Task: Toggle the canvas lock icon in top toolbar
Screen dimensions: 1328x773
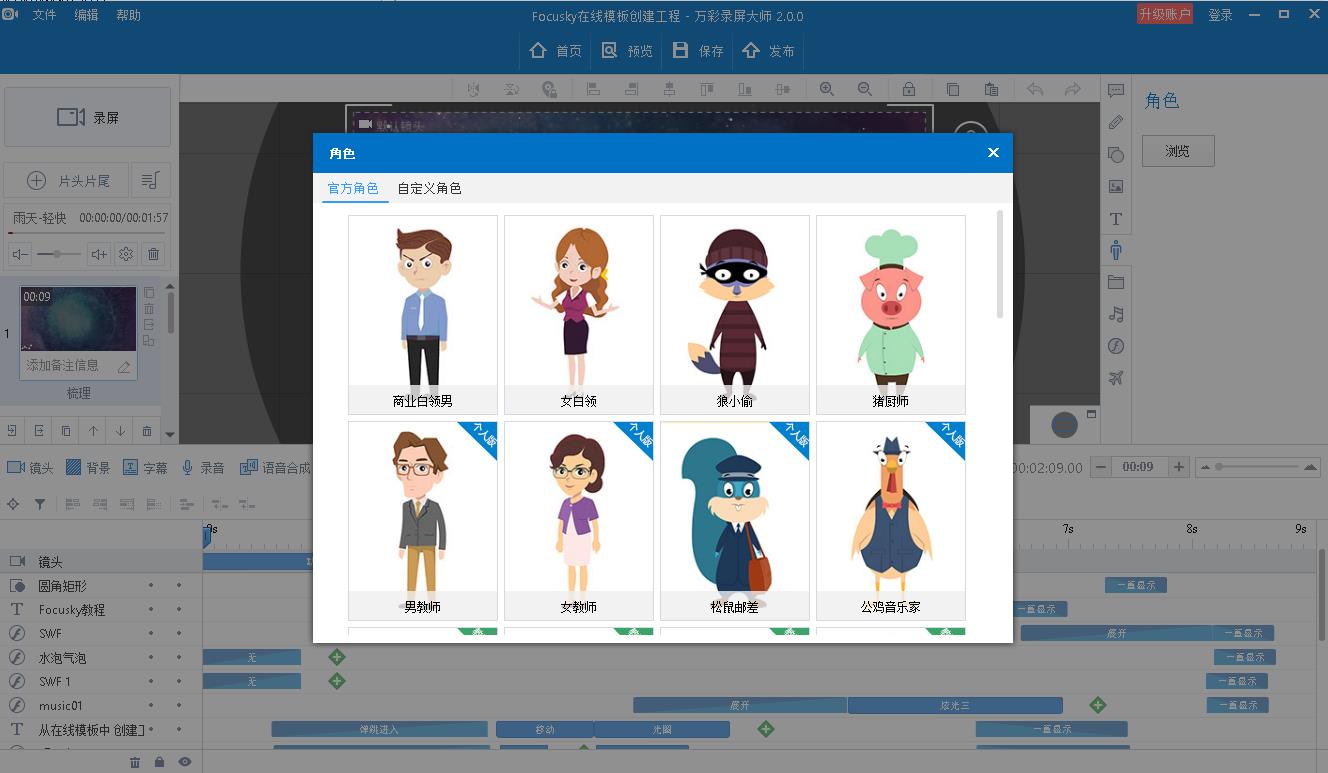Action: click(x=908, y=89)
